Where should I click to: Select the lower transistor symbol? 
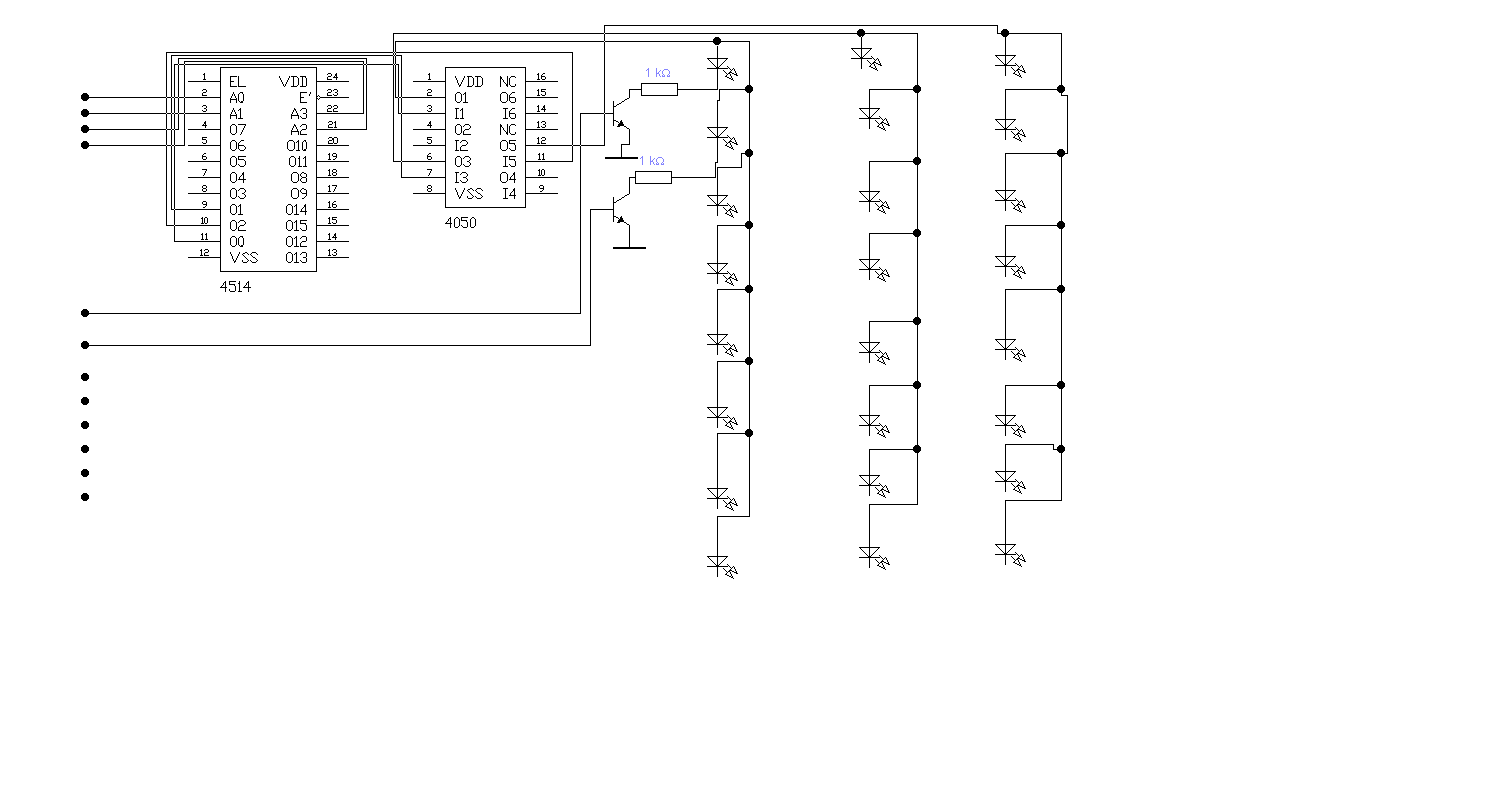(x=619, y=211)
